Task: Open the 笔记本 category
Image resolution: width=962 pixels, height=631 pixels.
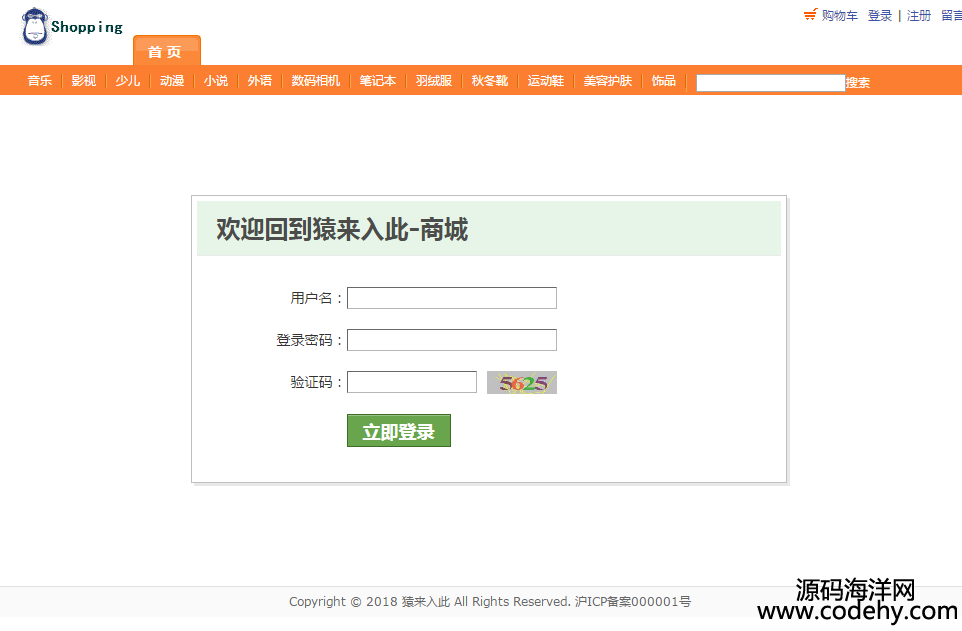Action: click(378, 81)
